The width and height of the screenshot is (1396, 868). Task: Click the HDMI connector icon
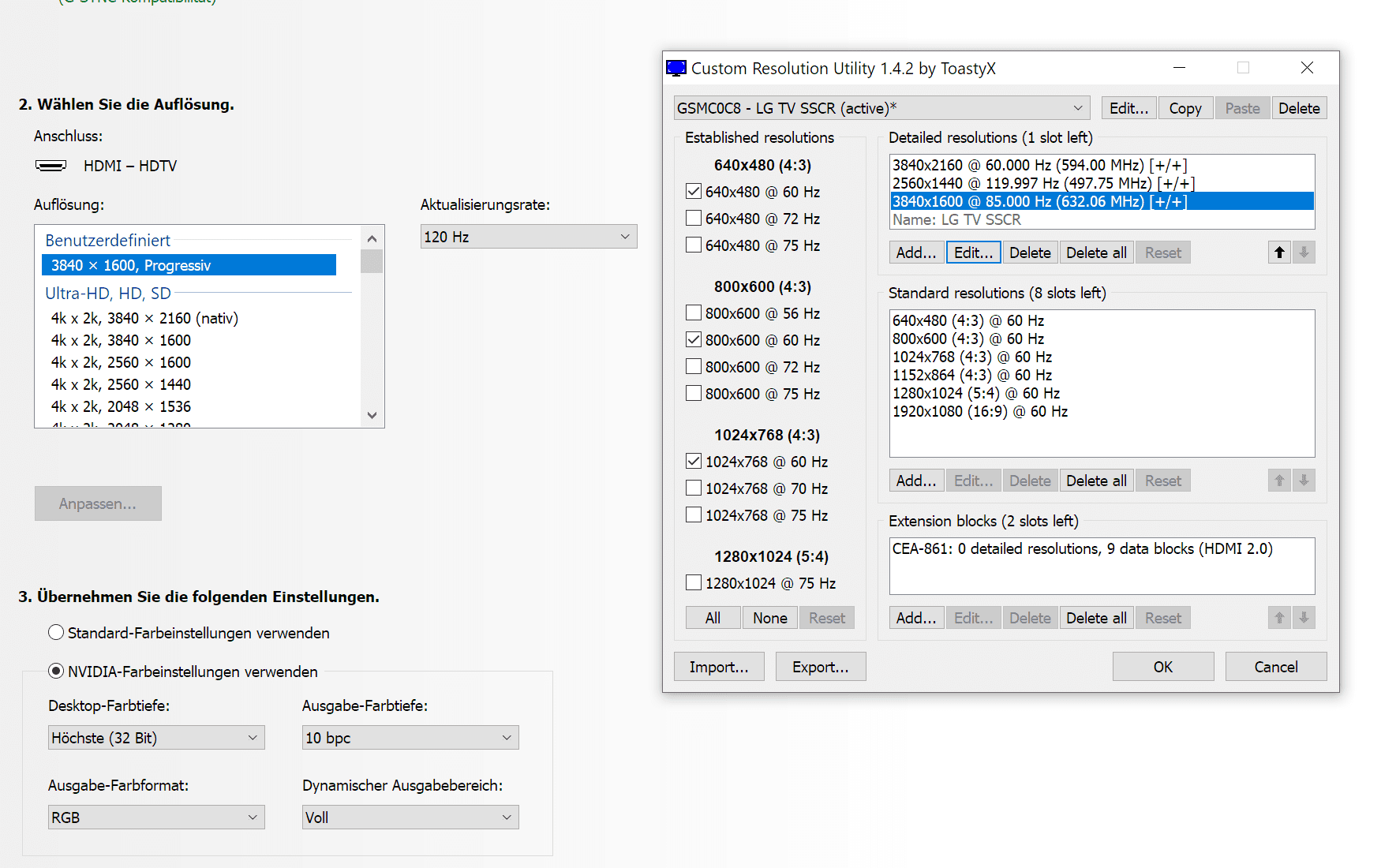51,166
